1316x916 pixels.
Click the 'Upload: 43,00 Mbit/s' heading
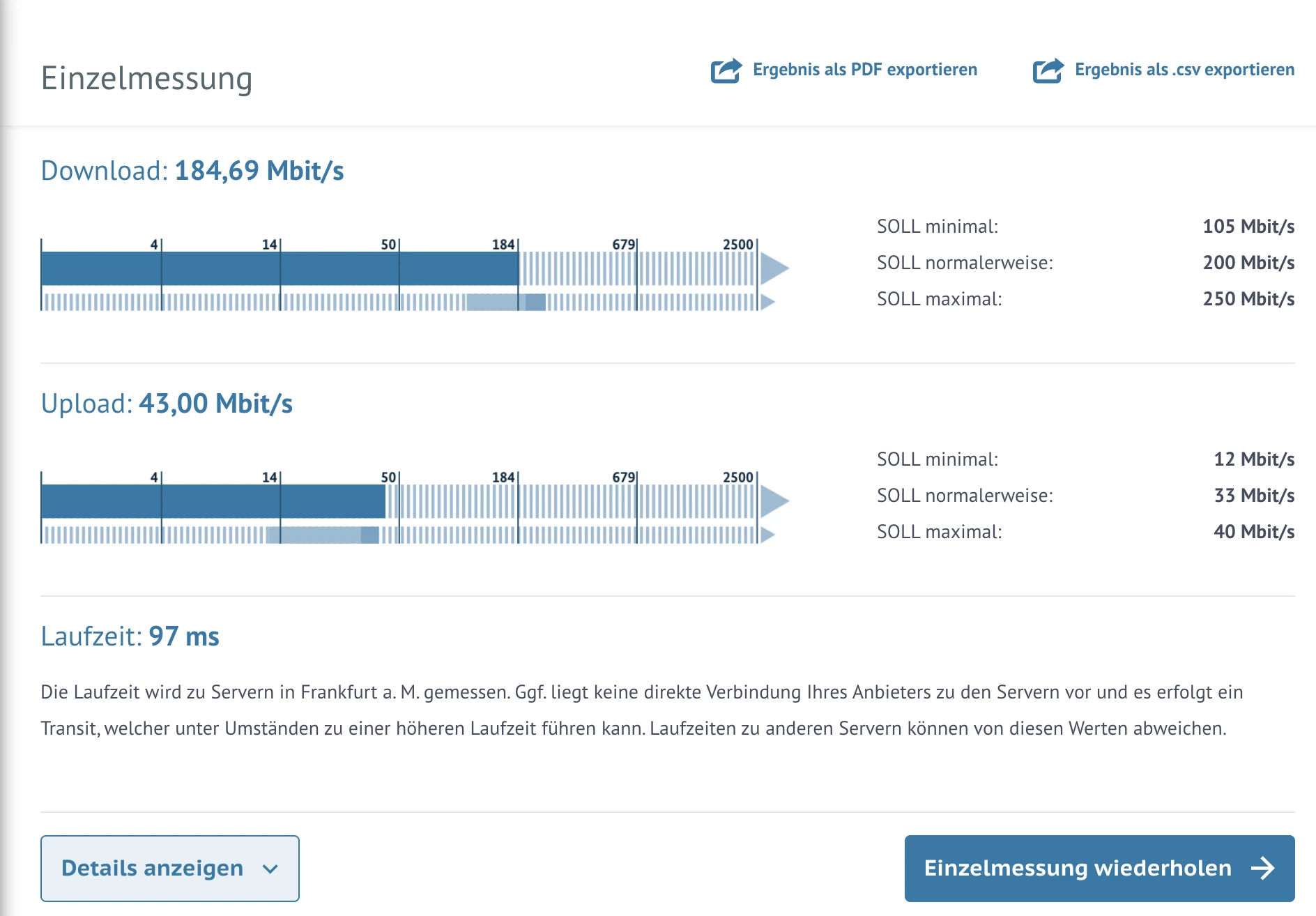pyautogui.click(x=167, y=404)
